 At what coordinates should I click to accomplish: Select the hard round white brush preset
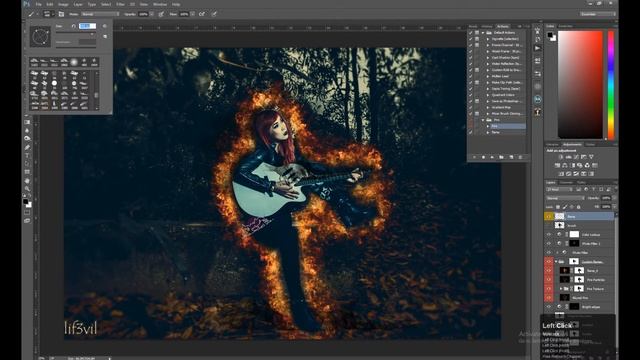[54, 83]
